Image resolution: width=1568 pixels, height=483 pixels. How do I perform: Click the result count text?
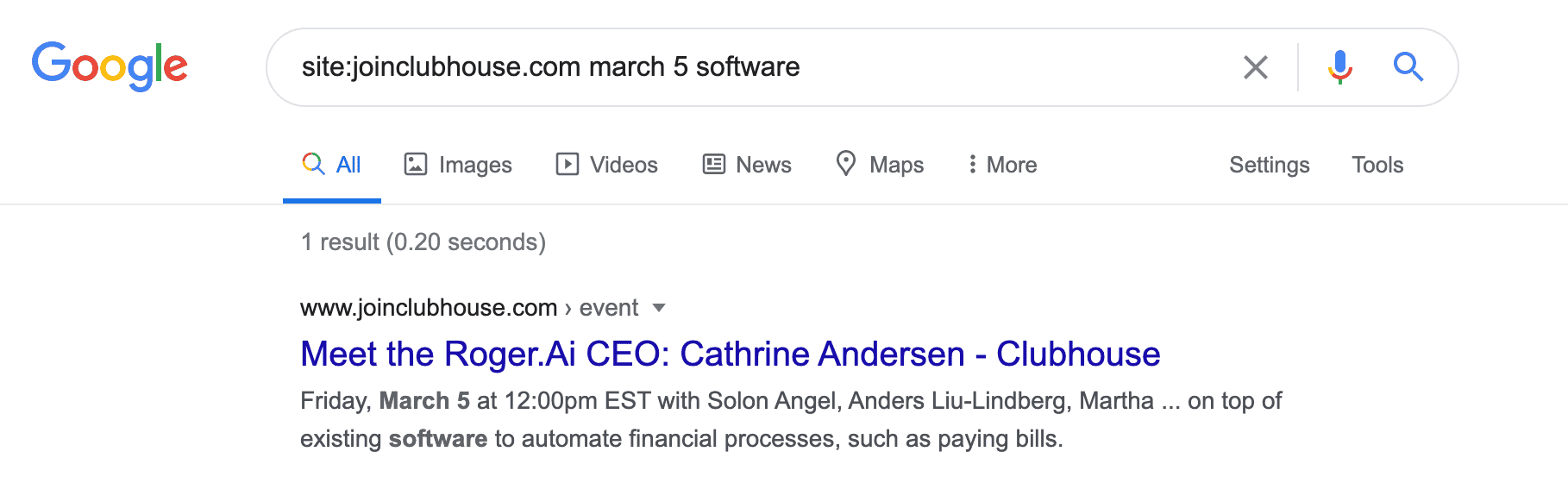(423, 242)
